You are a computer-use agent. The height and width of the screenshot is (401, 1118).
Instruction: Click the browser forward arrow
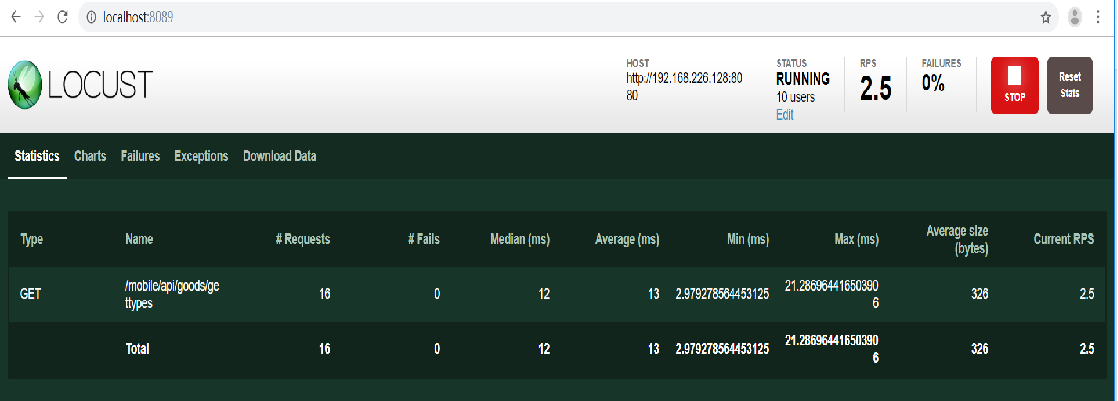tap(38, 17)
